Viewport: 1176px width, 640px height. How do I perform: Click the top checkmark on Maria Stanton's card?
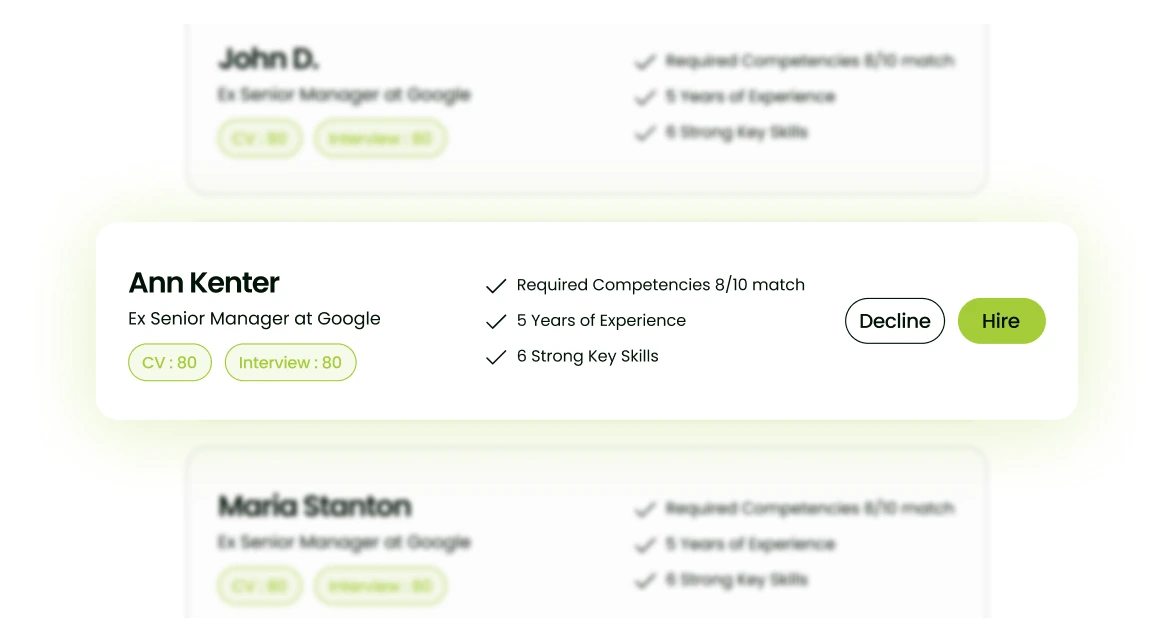click(645, 510)
